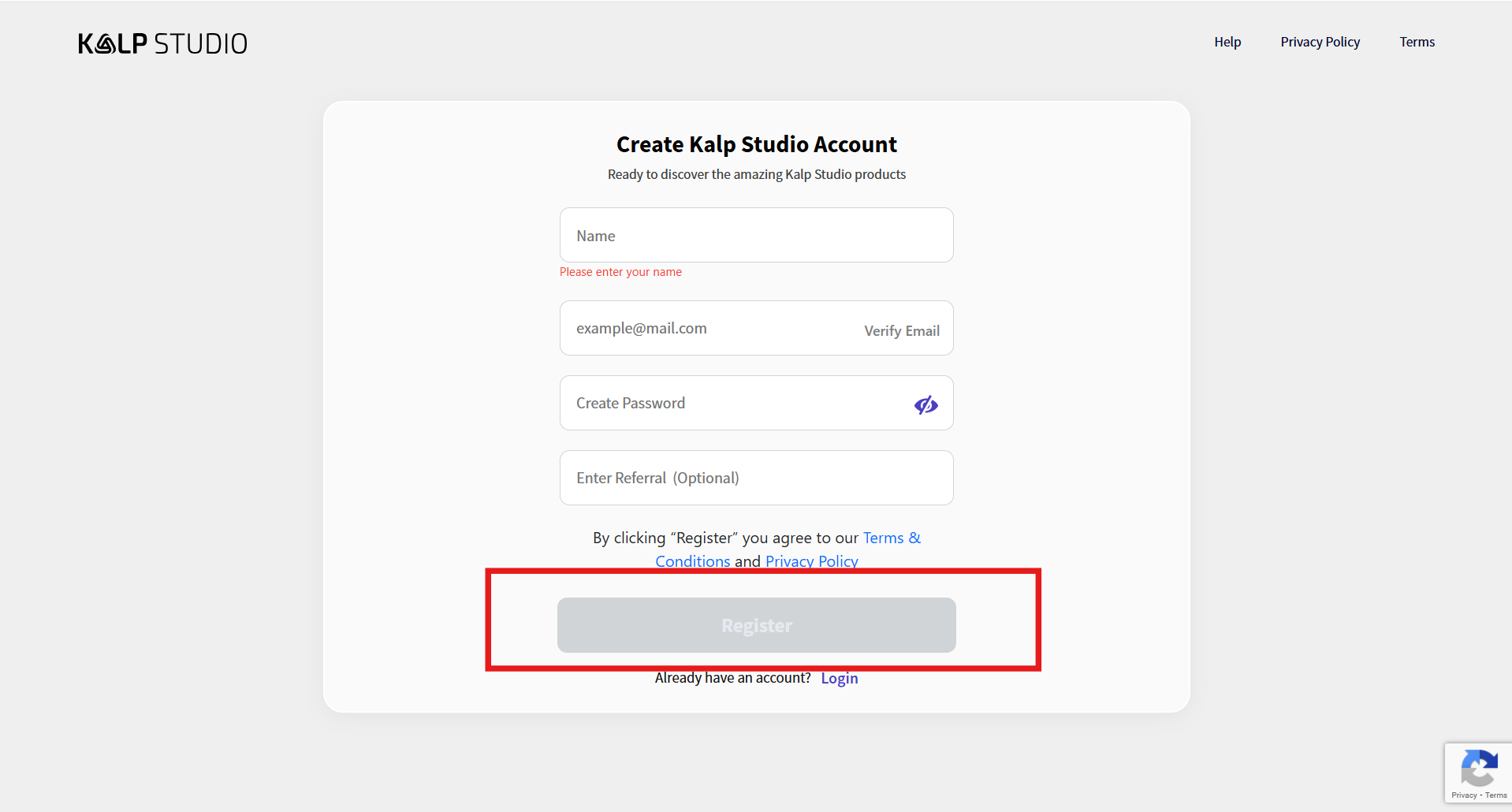Click the example@mail.com email field
1512x812 pixels.
point(709,328)
